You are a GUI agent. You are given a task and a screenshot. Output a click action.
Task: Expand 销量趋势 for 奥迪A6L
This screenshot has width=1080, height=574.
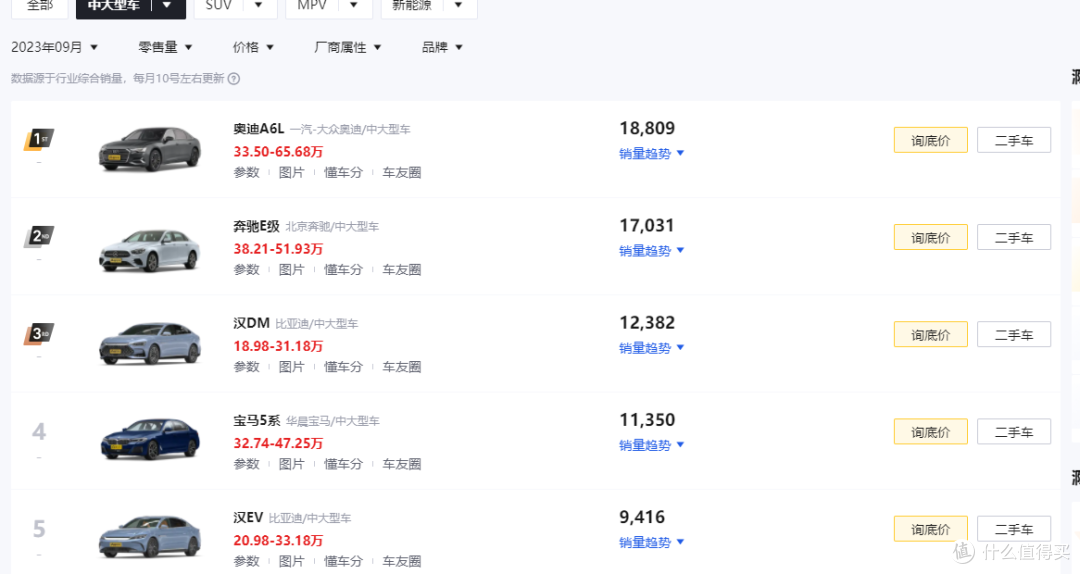[x=652, y=154]
